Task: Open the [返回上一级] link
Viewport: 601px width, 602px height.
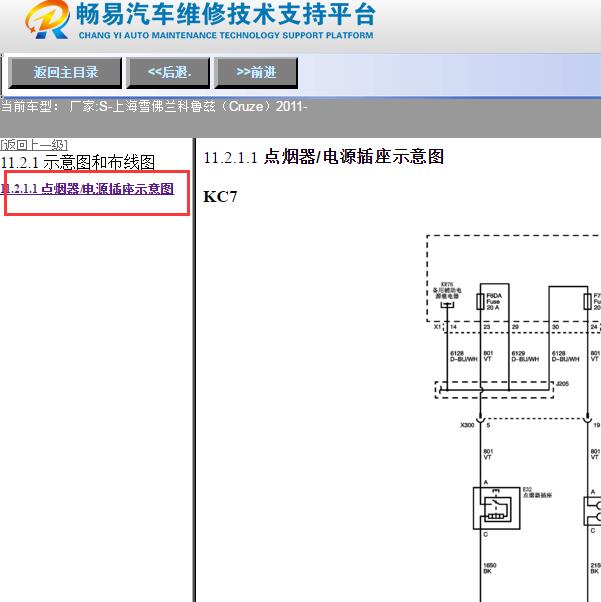Action: pyautogui.click(x=34, y=145)
